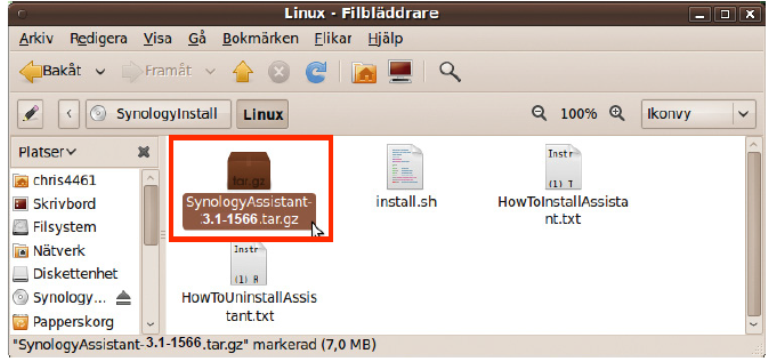
Task: Close the Platser sidebar pane
Action: coord(144,152)
